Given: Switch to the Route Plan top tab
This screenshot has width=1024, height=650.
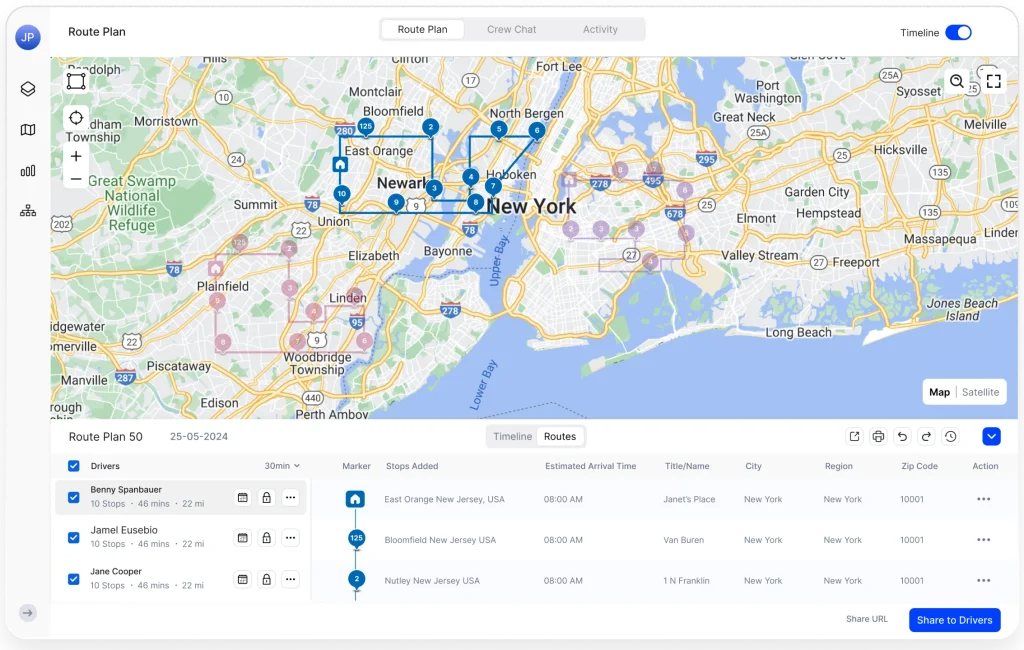Looking at the screenshot, I should (423, 29).
